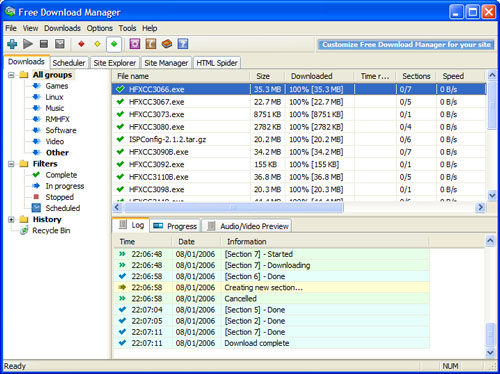This screenshot has height=374, width=500.
Task: Open the Recycle Bin item
Action: [x=51, y=231]
